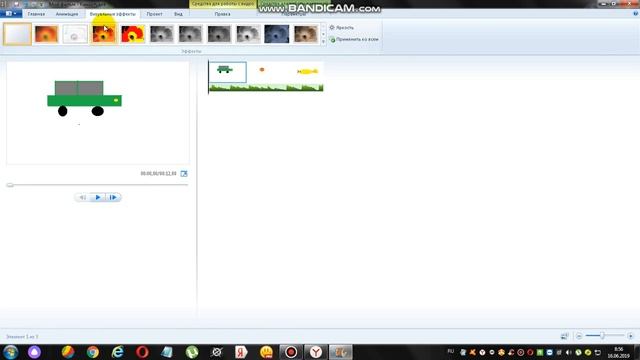
Task: Apply the blue-tone flower effect
Action: tap(277, 34)
